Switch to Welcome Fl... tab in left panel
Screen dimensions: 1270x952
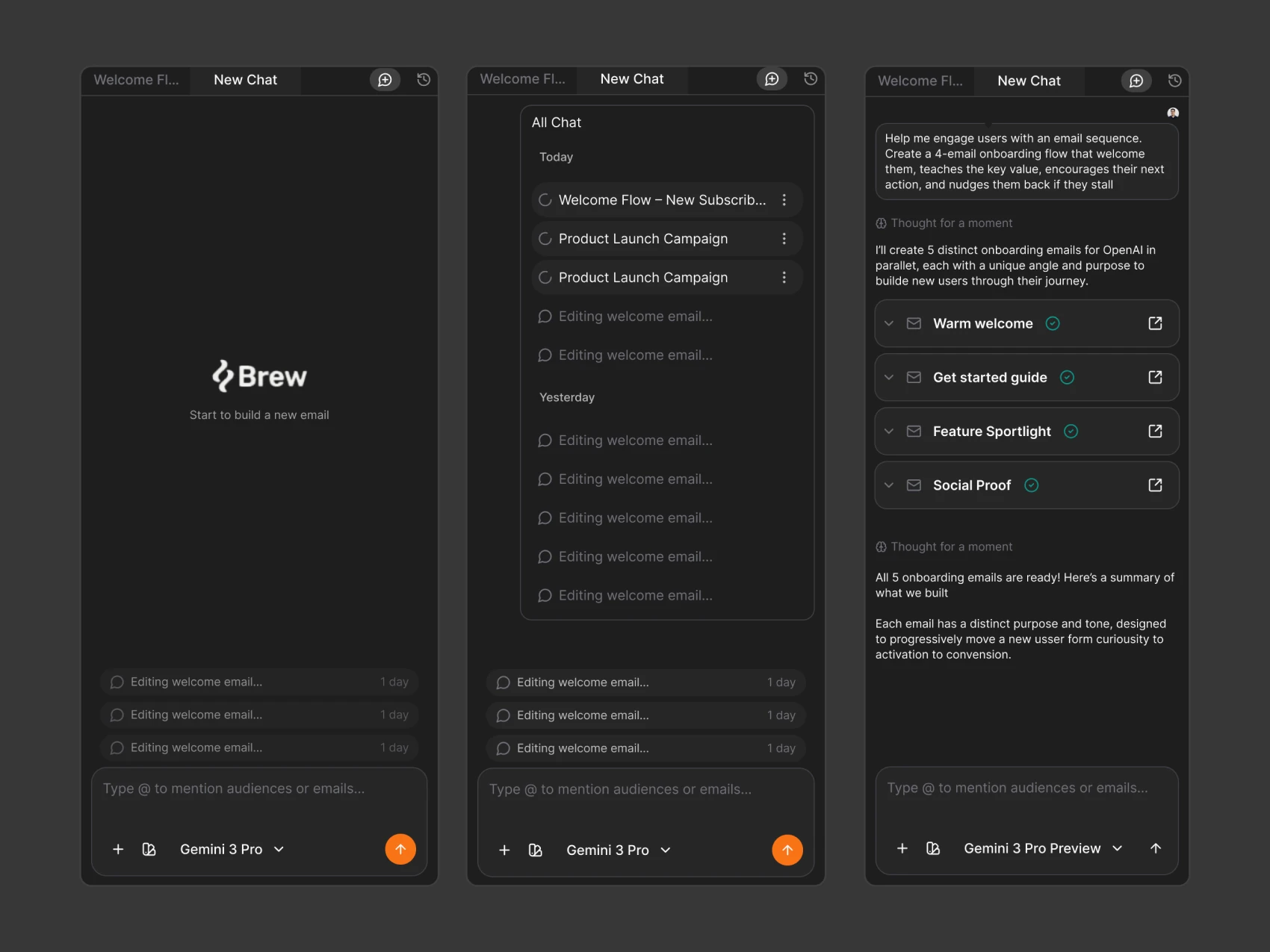pos(136,80)
